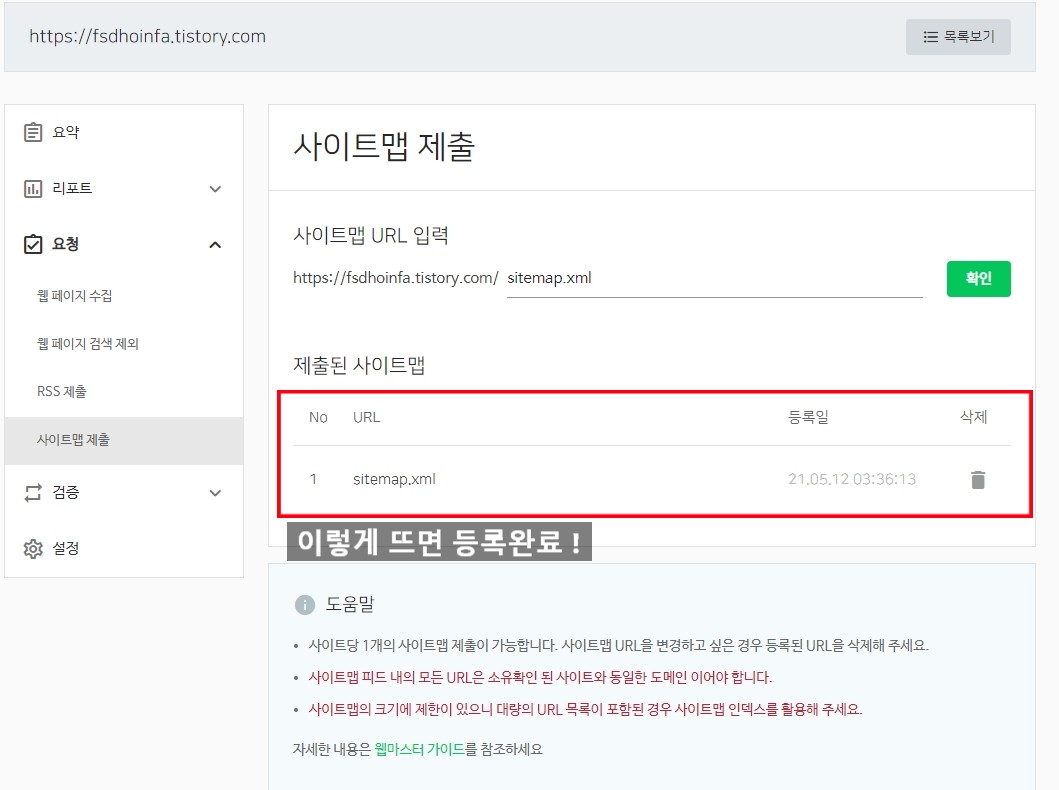Open the 웹마스터 가이드 link
Screen dimensions: 1059x790
click(419, 749)
